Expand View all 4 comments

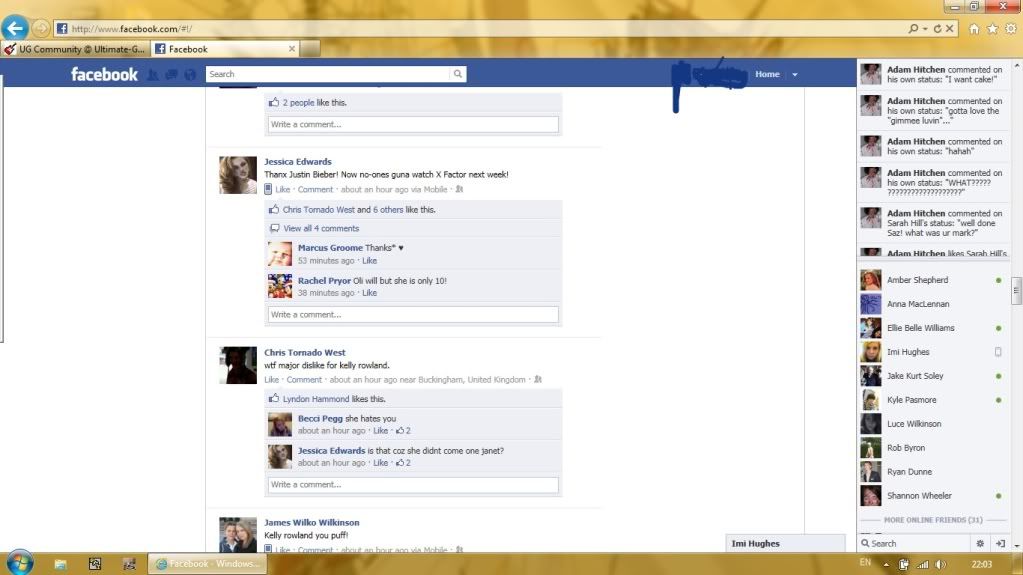(x=321, y=228)
